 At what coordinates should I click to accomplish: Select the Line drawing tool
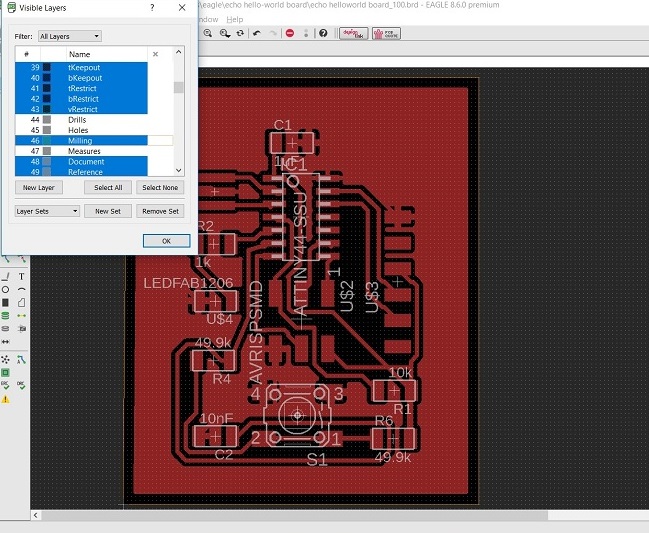point(6,276)
